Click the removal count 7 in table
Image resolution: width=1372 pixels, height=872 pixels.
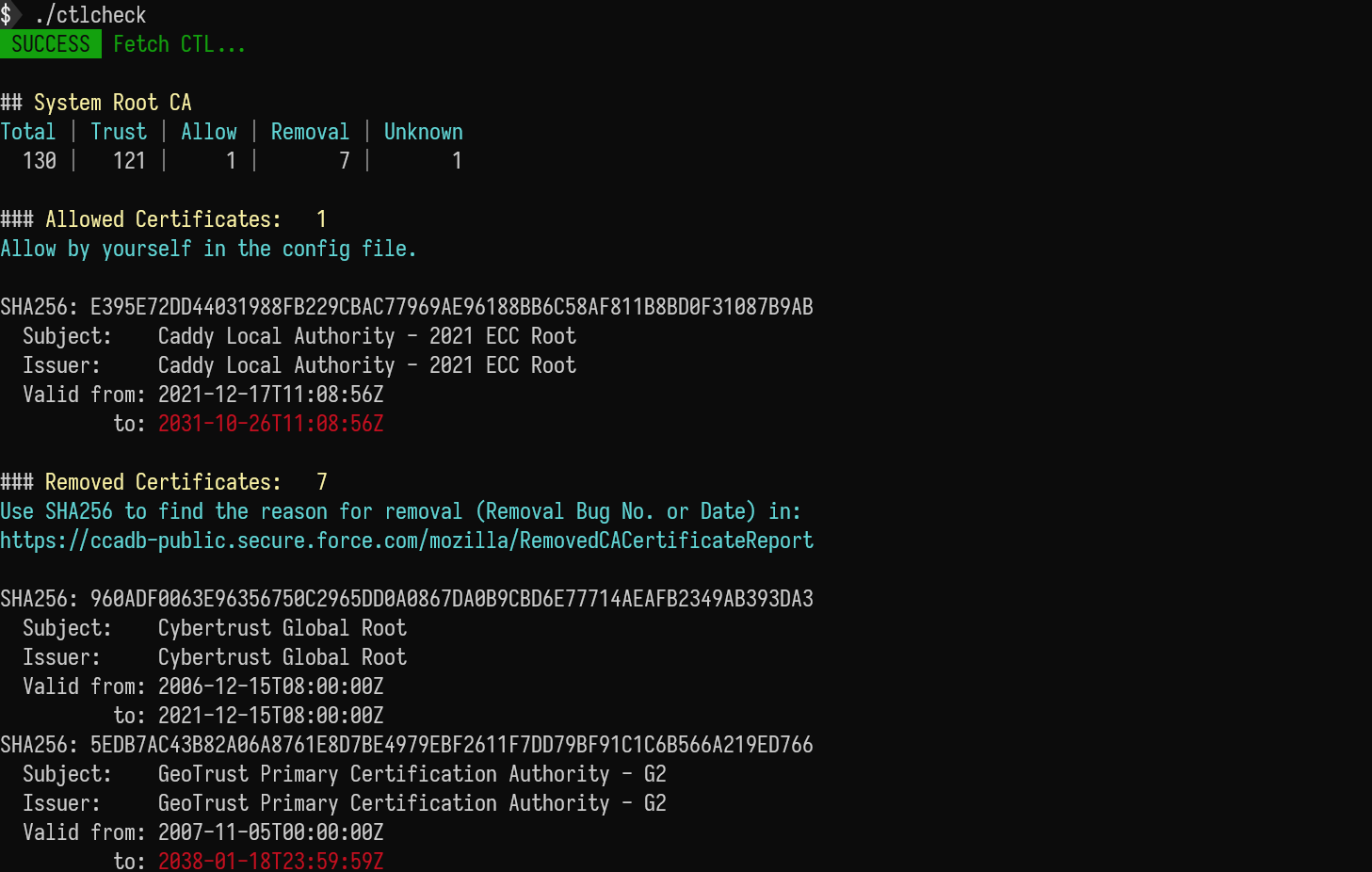[345, 161]
